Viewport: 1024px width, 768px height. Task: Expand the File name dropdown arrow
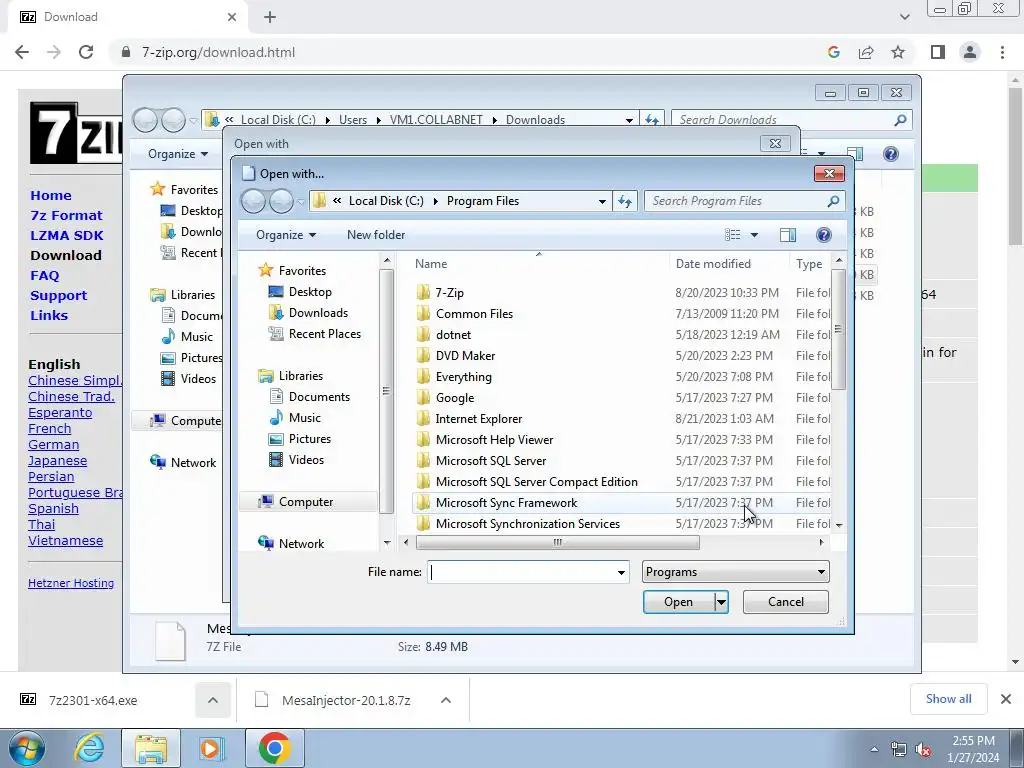pos(621,573)
